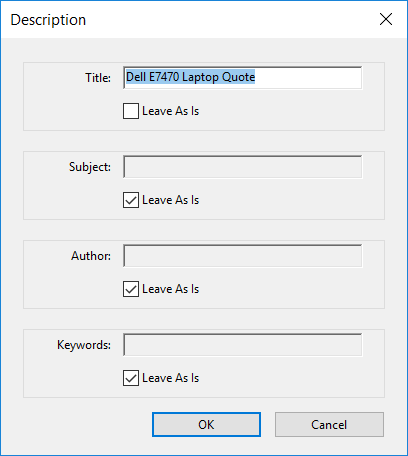408x456 pixels.
Task: Click the Keywords text field
Action: pos(243,345)
